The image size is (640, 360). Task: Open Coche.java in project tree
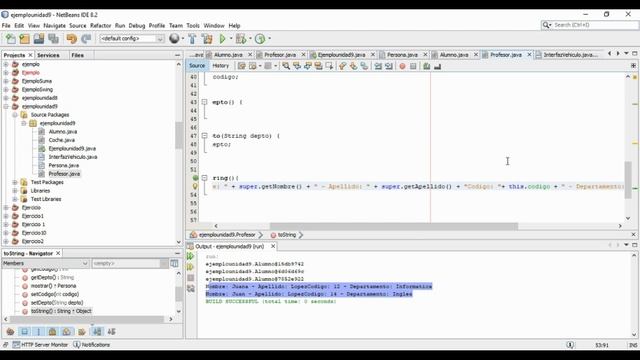(x=62, y=140)
